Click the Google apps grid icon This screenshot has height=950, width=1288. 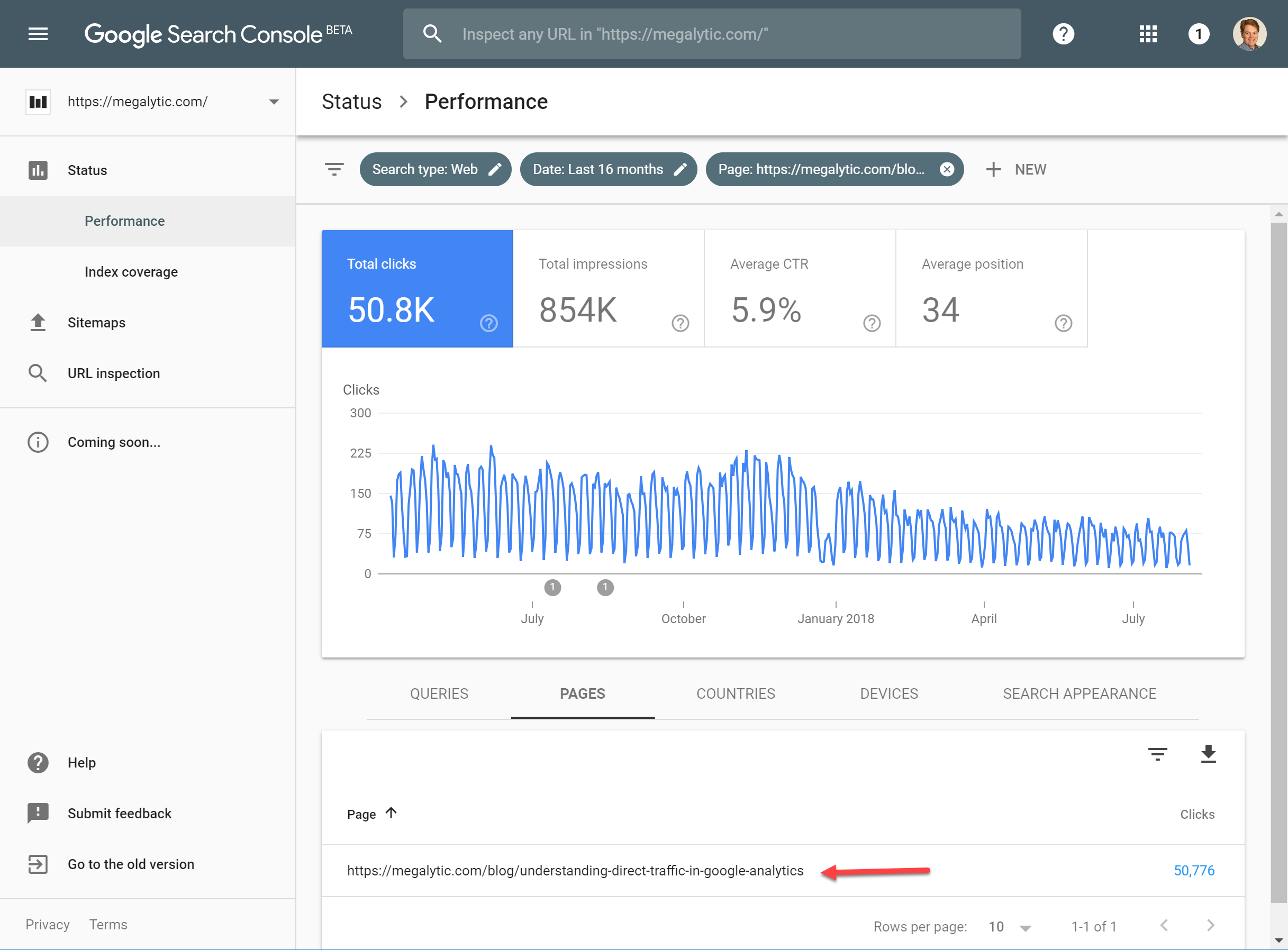[1148, 34]
